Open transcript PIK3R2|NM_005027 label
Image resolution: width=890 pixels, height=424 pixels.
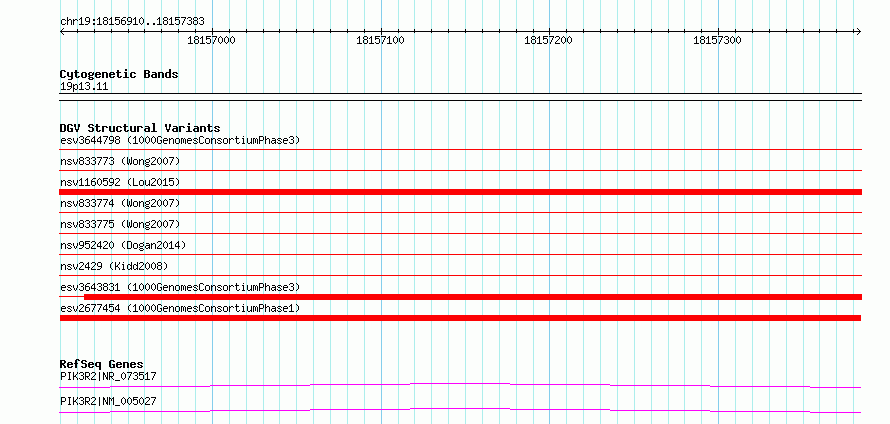point(108,401)
